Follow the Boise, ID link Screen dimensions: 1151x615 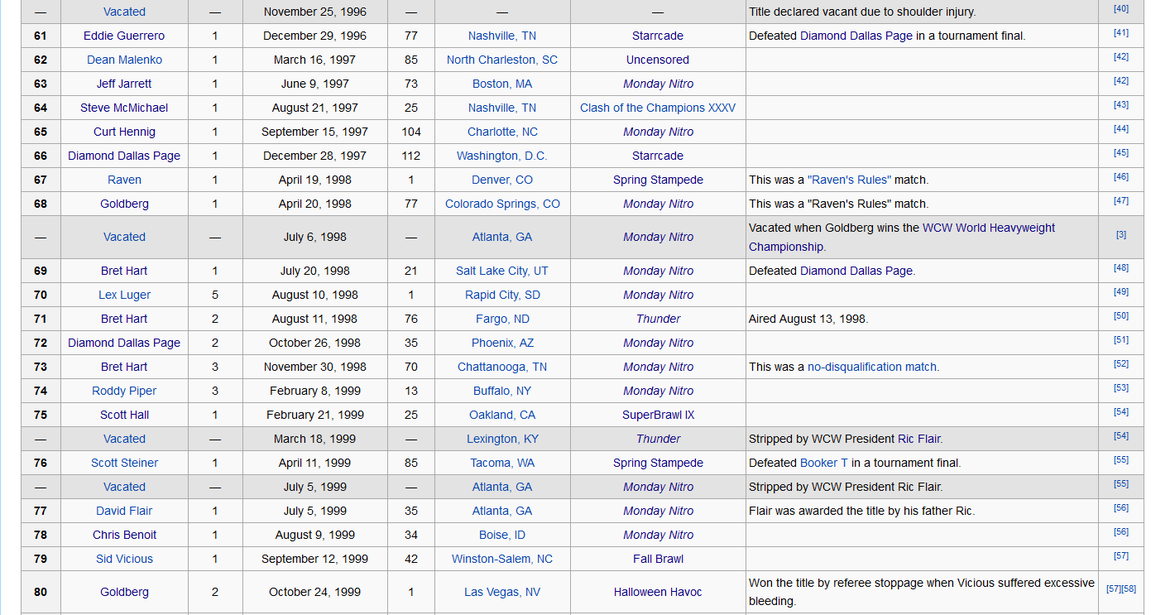pyautogui.click(x=502, y=535)
